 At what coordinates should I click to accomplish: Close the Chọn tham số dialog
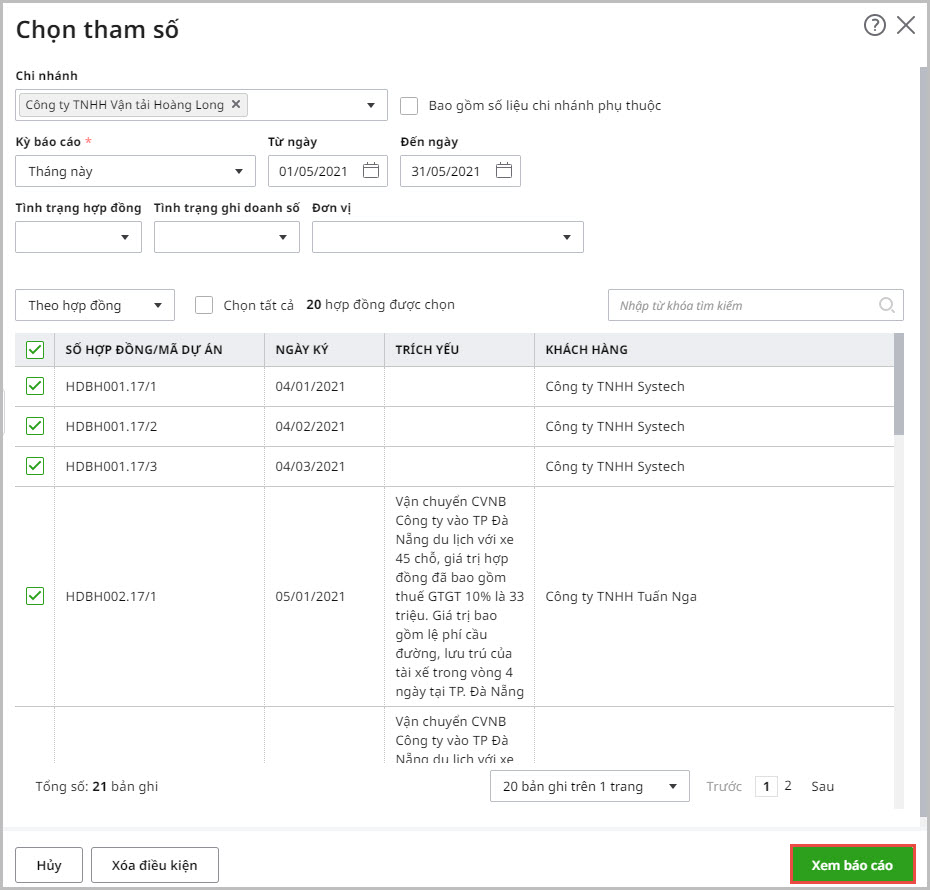906,26
